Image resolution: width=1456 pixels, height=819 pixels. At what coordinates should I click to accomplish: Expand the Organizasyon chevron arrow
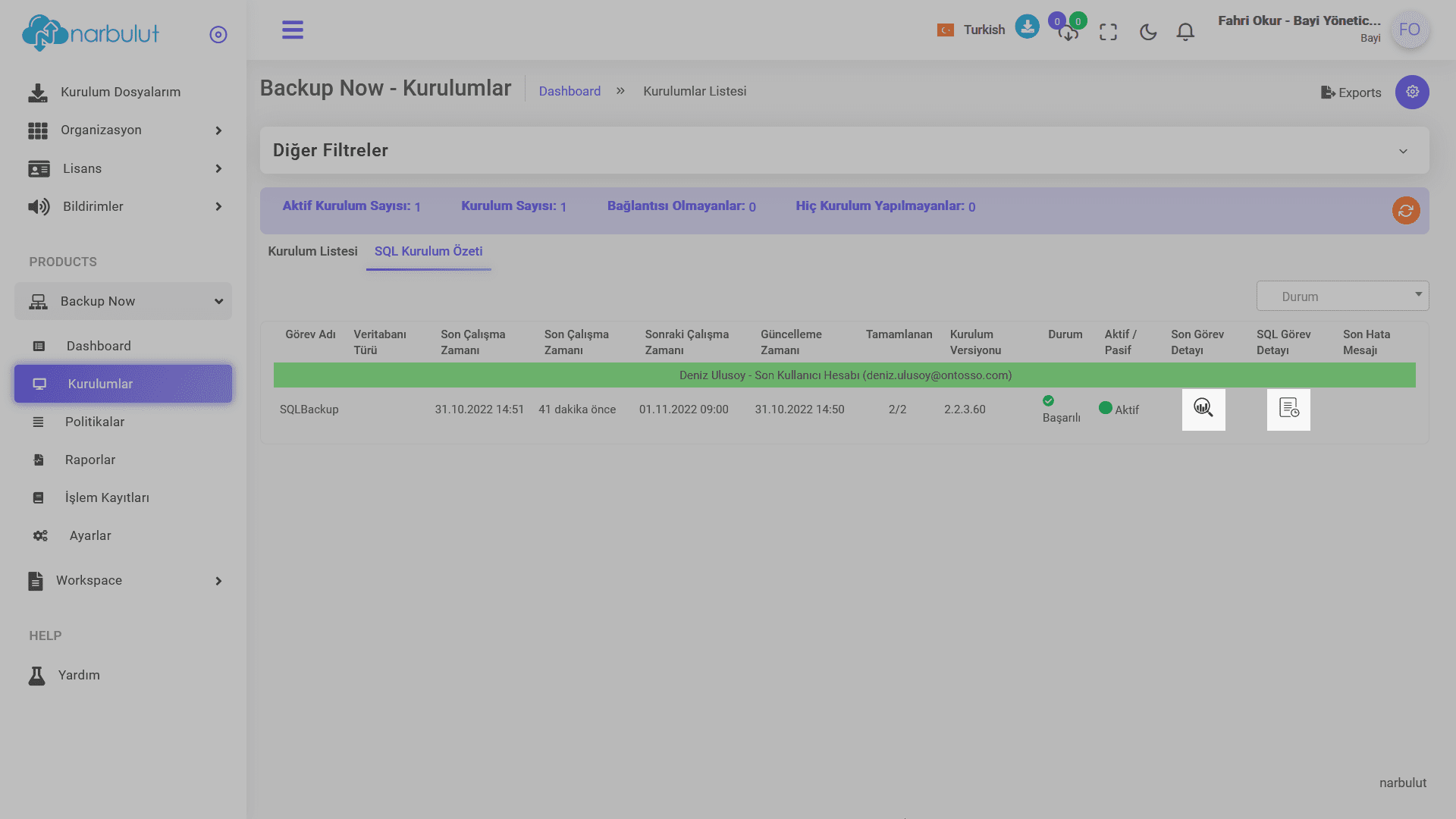click(218, 130)
